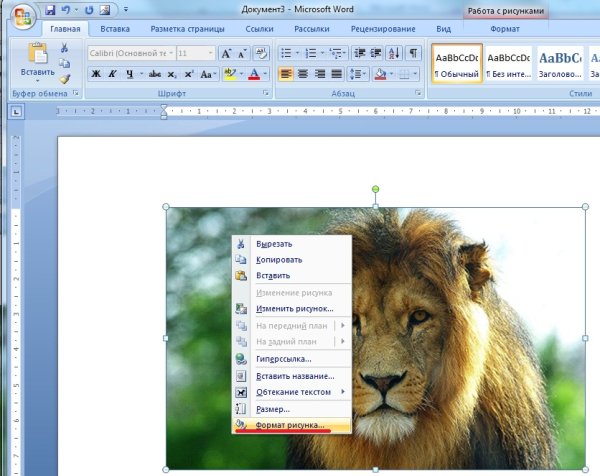Click the font color (red A) swatch
The height and width of the screenshot is (476, 600).
click(255, 74)
